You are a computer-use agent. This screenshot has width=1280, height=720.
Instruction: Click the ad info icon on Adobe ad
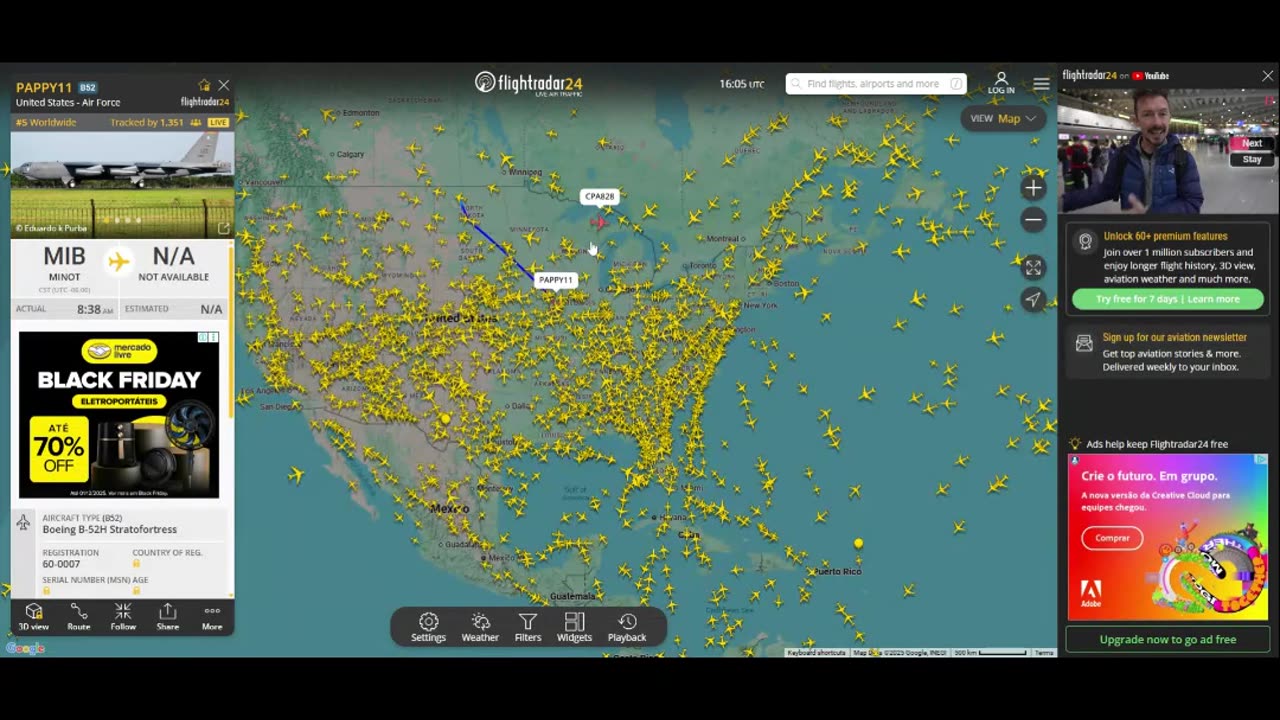pos(1261,460)
